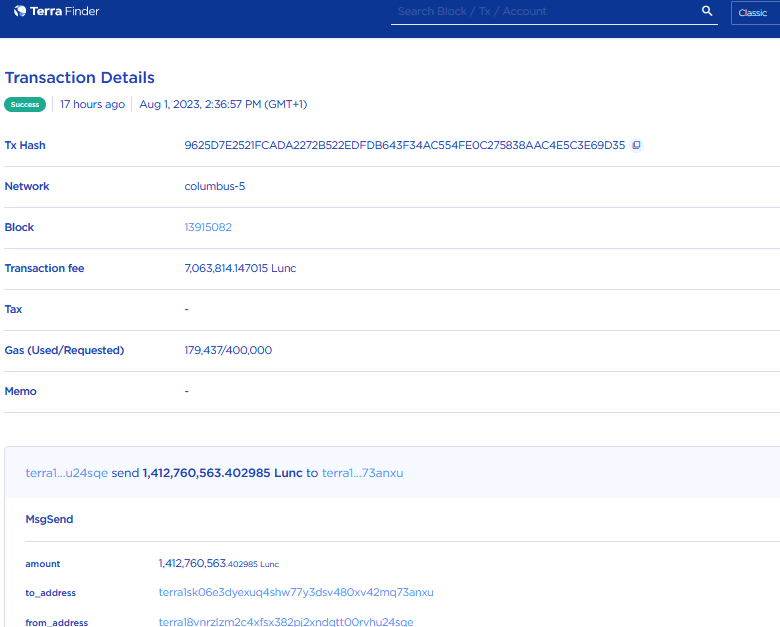Click the MsgSend message heading

point(49,519)
